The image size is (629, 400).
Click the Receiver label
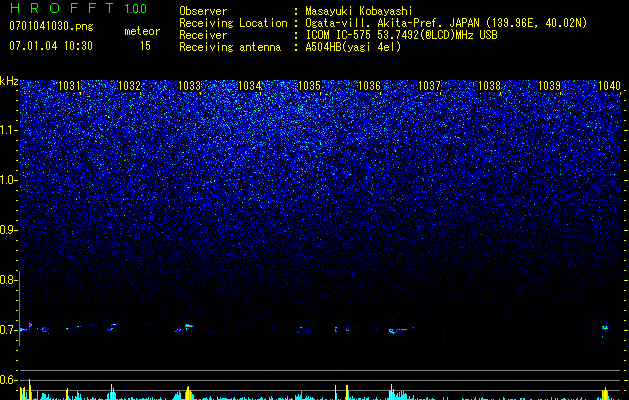click(x=203, y=35)
